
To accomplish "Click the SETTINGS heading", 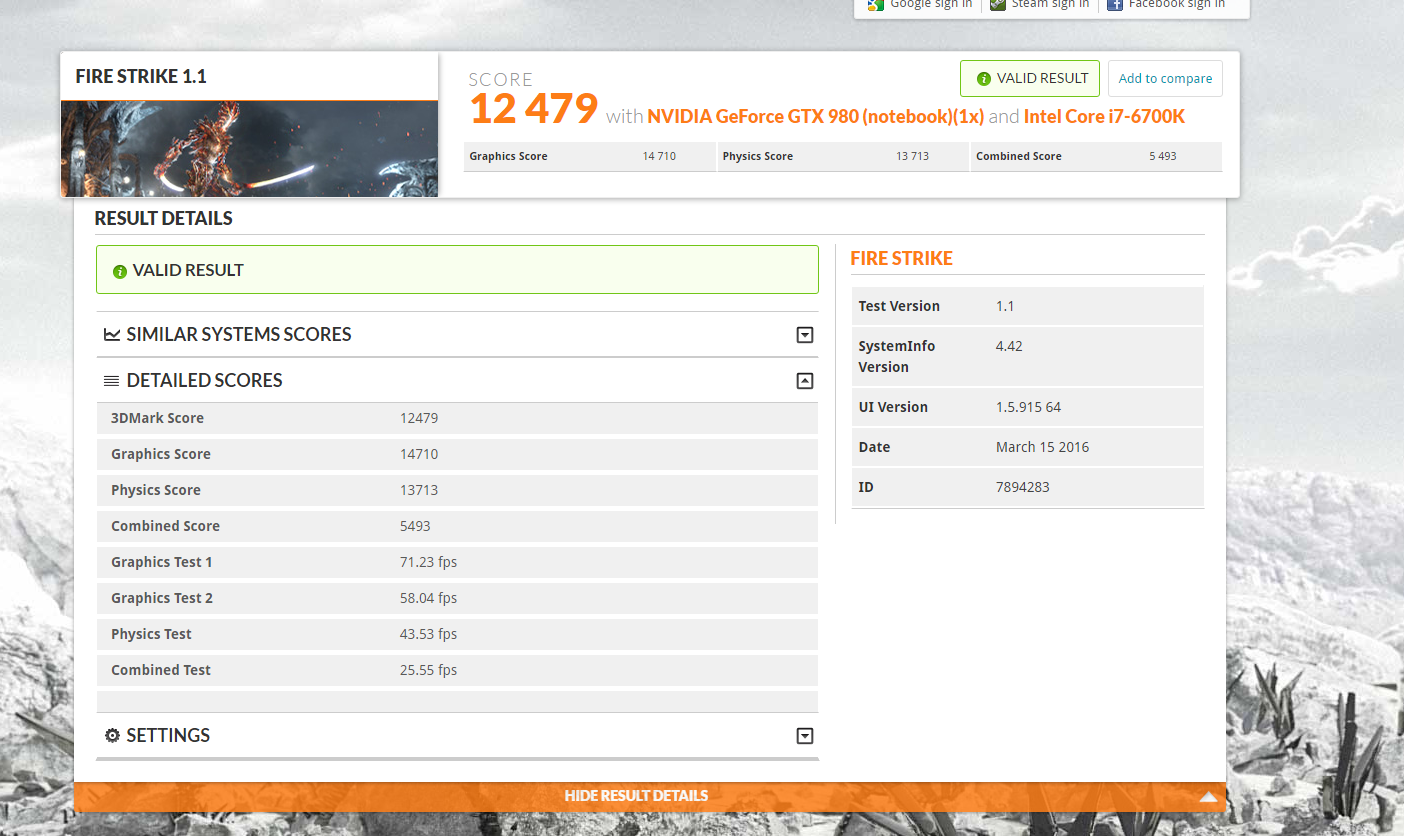I will pyautogui.click(x=168, y=736).
